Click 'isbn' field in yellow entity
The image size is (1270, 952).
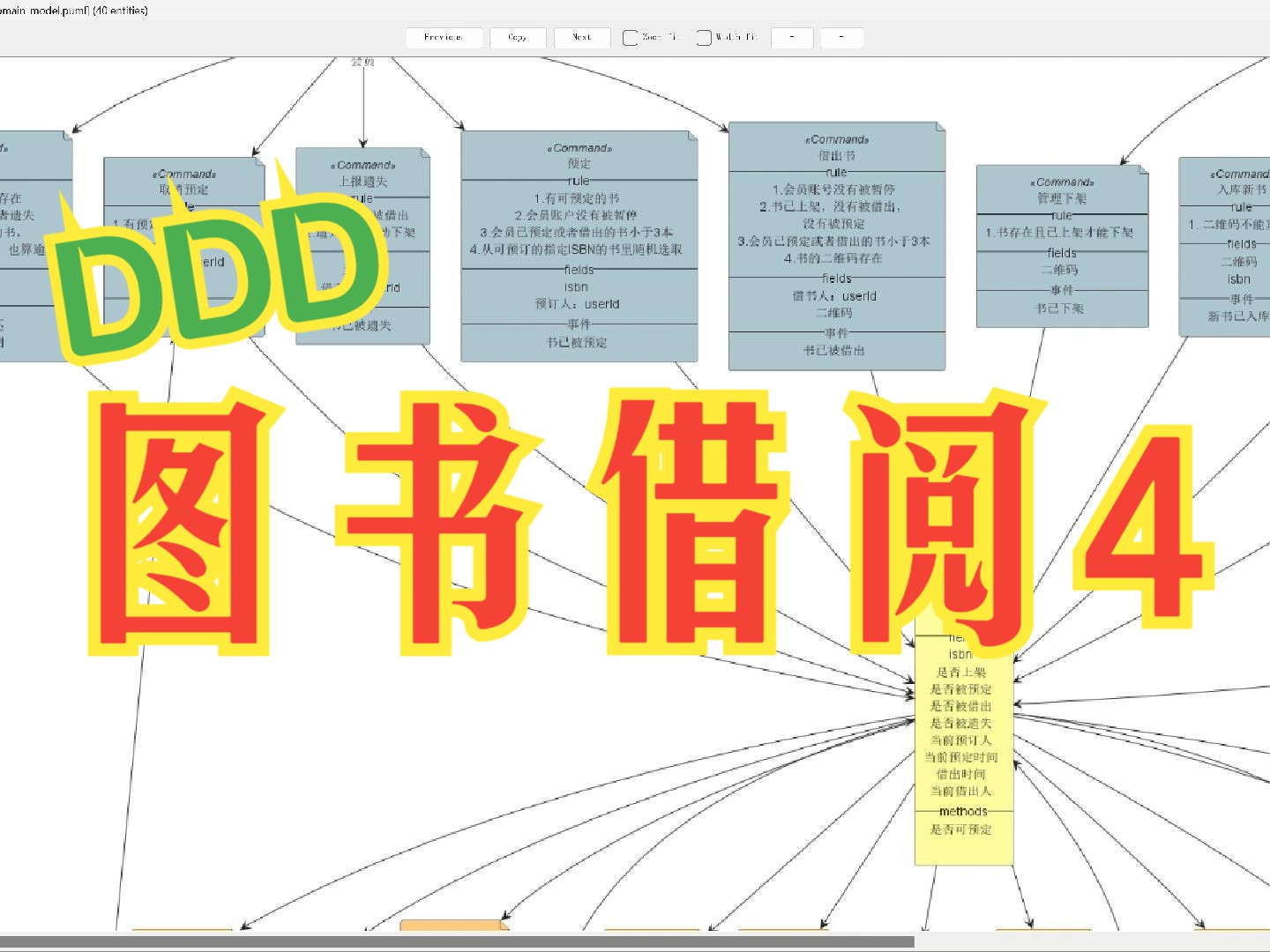[960, 654]
